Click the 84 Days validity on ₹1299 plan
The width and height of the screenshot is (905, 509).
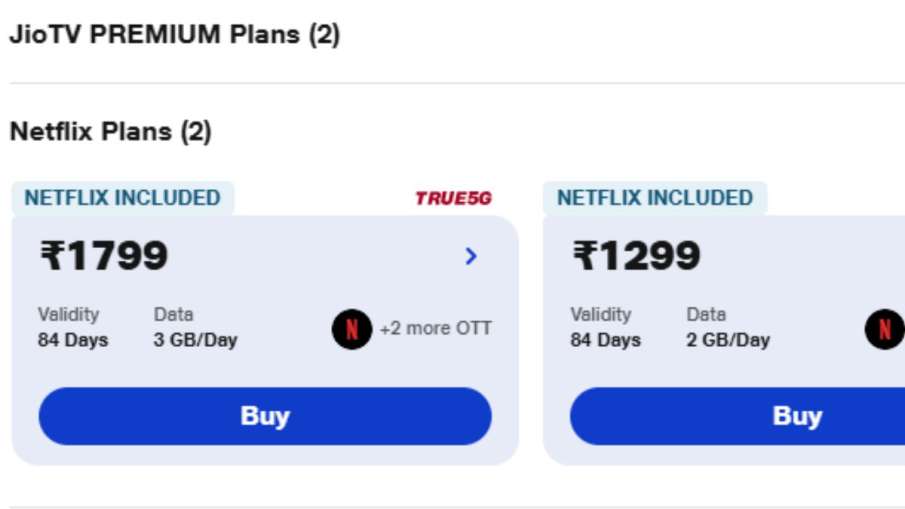[x=605, y=340]
